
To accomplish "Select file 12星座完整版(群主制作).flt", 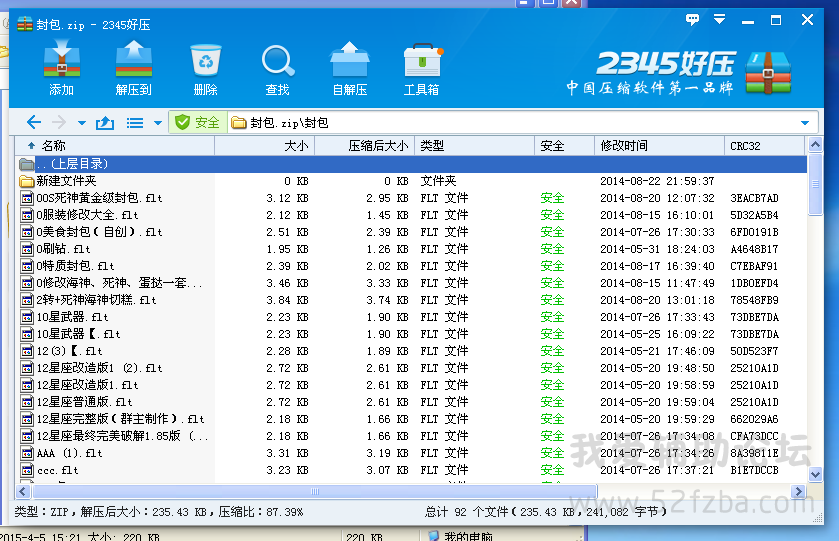I will click(411, 419).
